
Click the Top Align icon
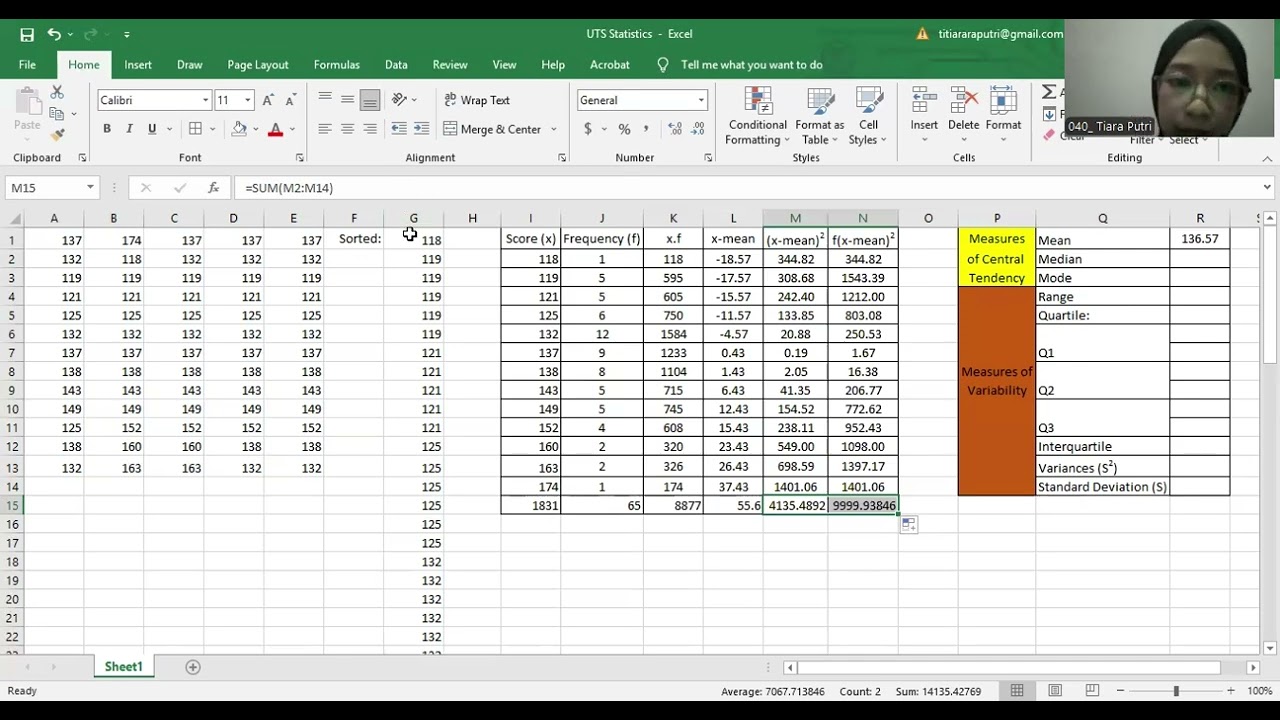(x=325, y=100)
